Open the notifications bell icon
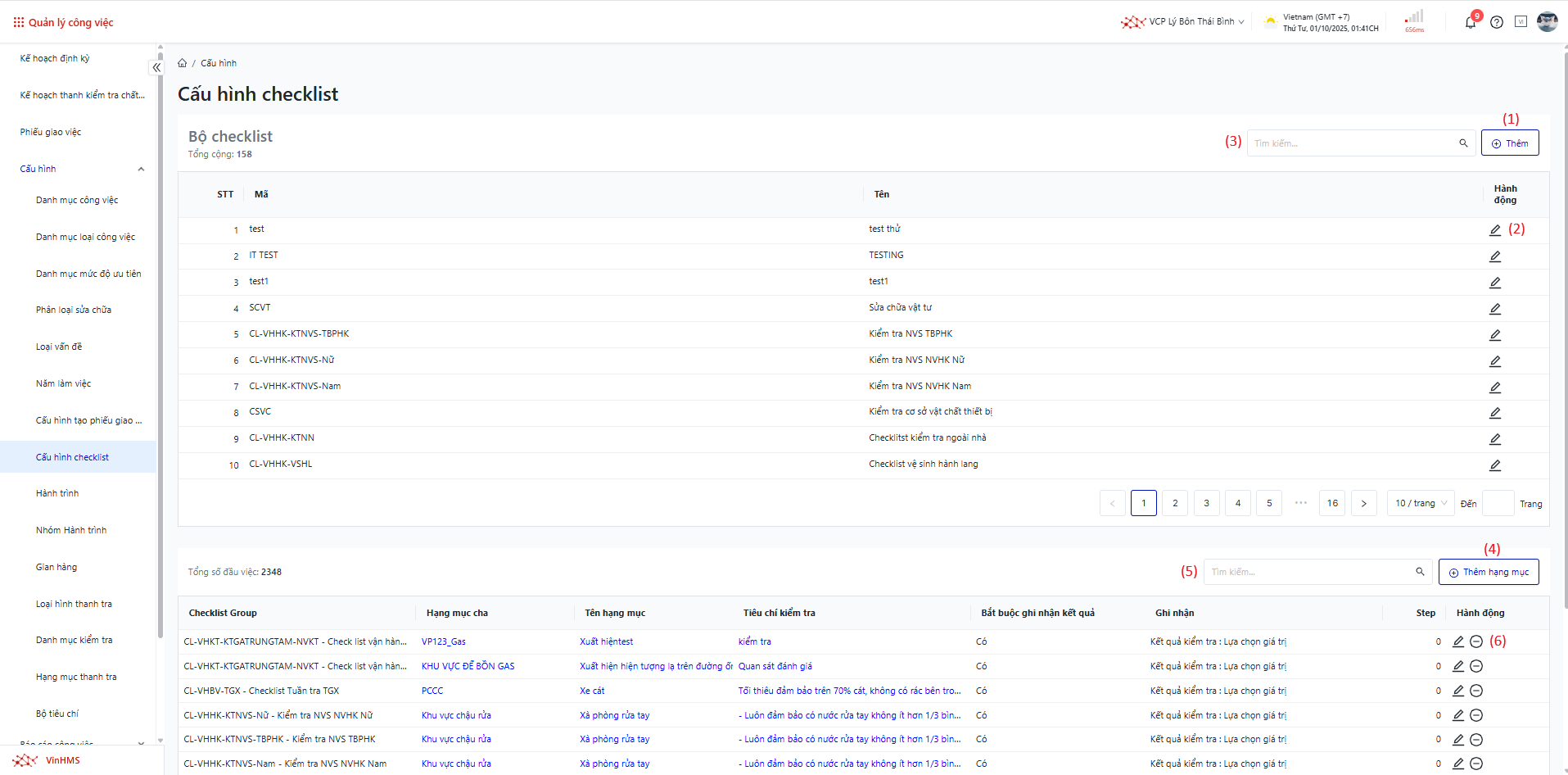Viewport: 1568px width, 775px height. click(1471, 22)
